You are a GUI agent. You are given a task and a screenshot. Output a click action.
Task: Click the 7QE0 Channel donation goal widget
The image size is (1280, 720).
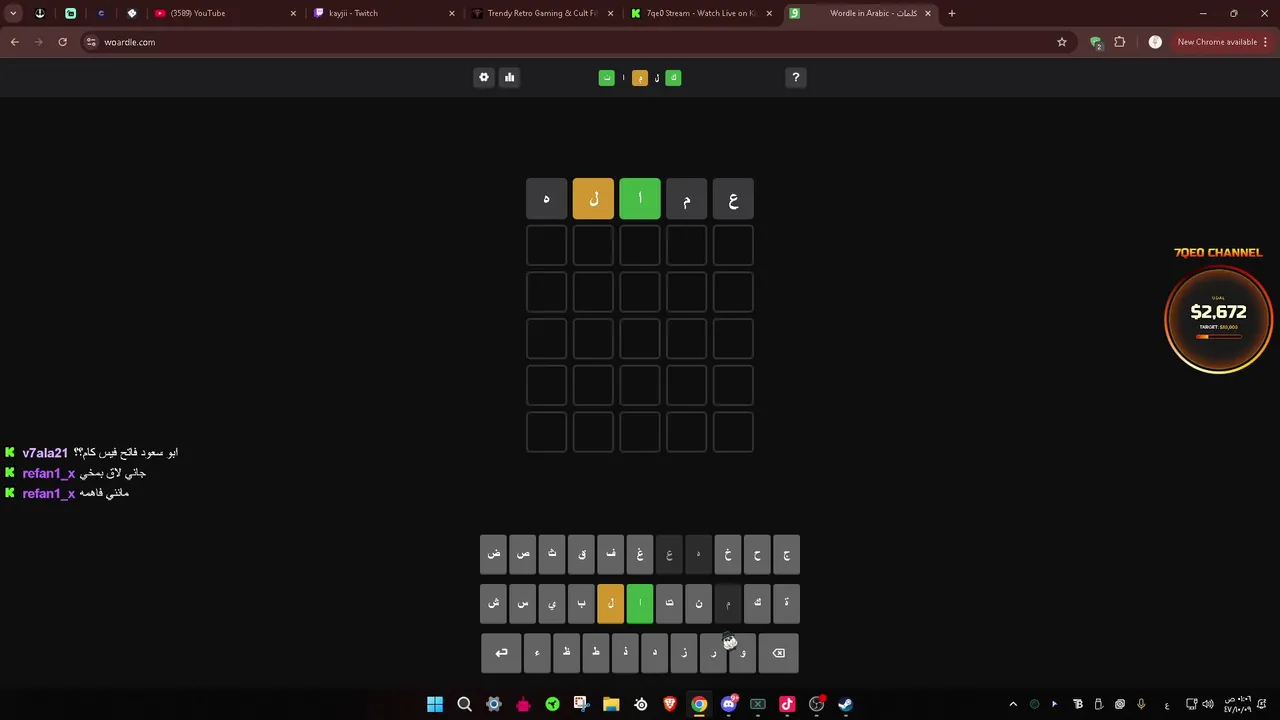(x=1218, y=311)
